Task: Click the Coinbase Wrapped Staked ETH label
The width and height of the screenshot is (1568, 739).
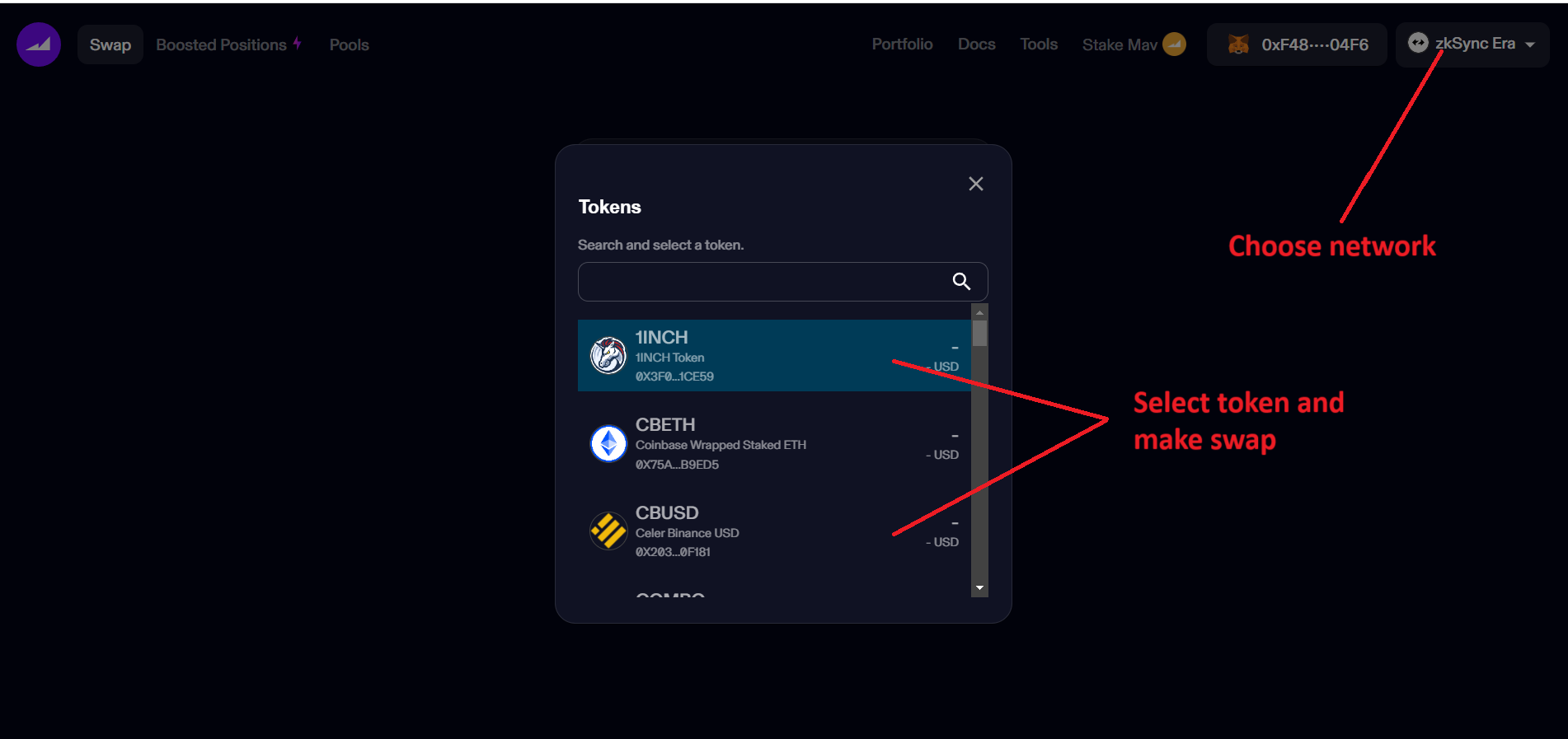Action: coord(721,445)
